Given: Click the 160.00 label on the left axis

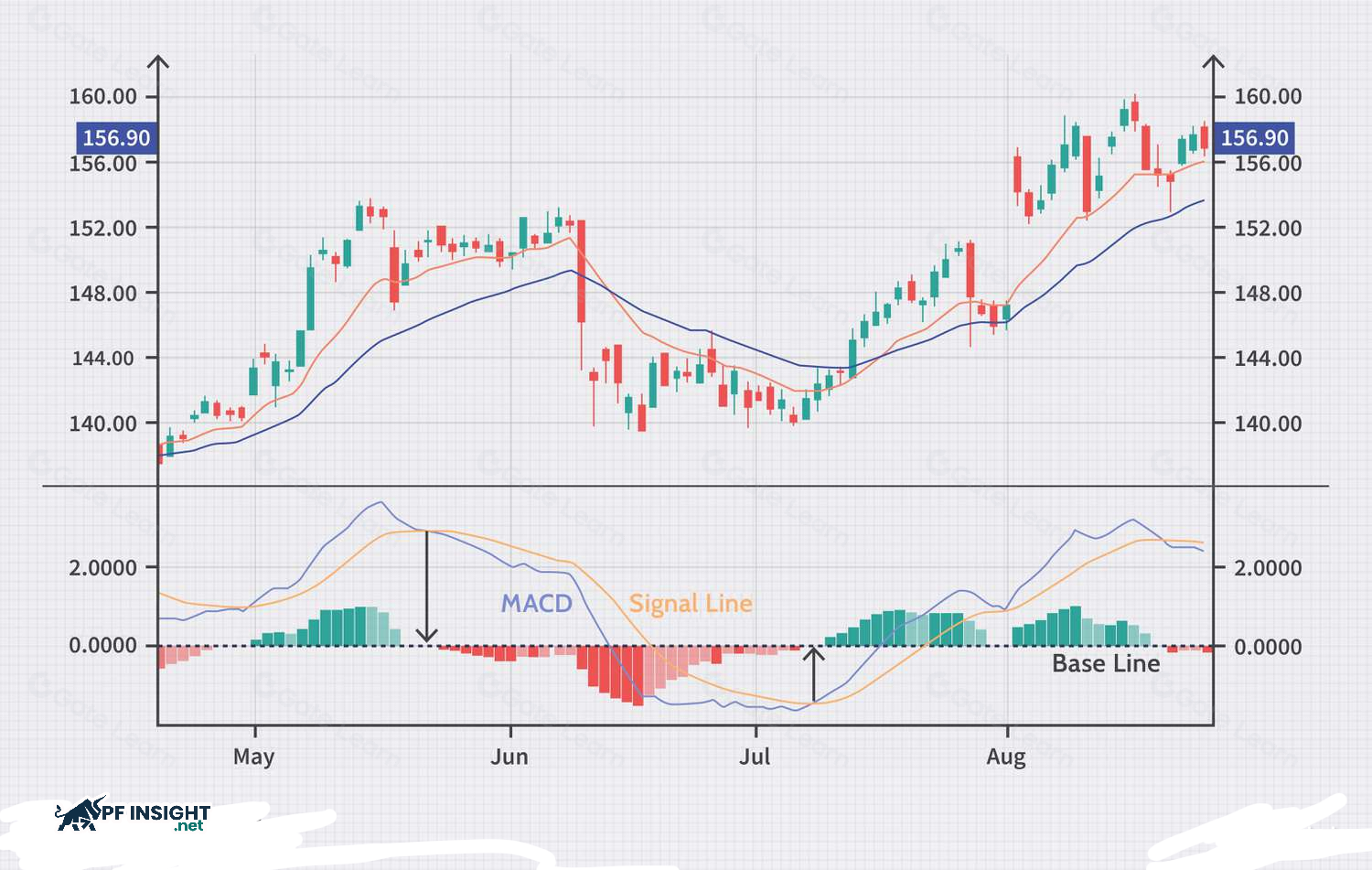Looking at the screenshot, I should click(102, 96).
